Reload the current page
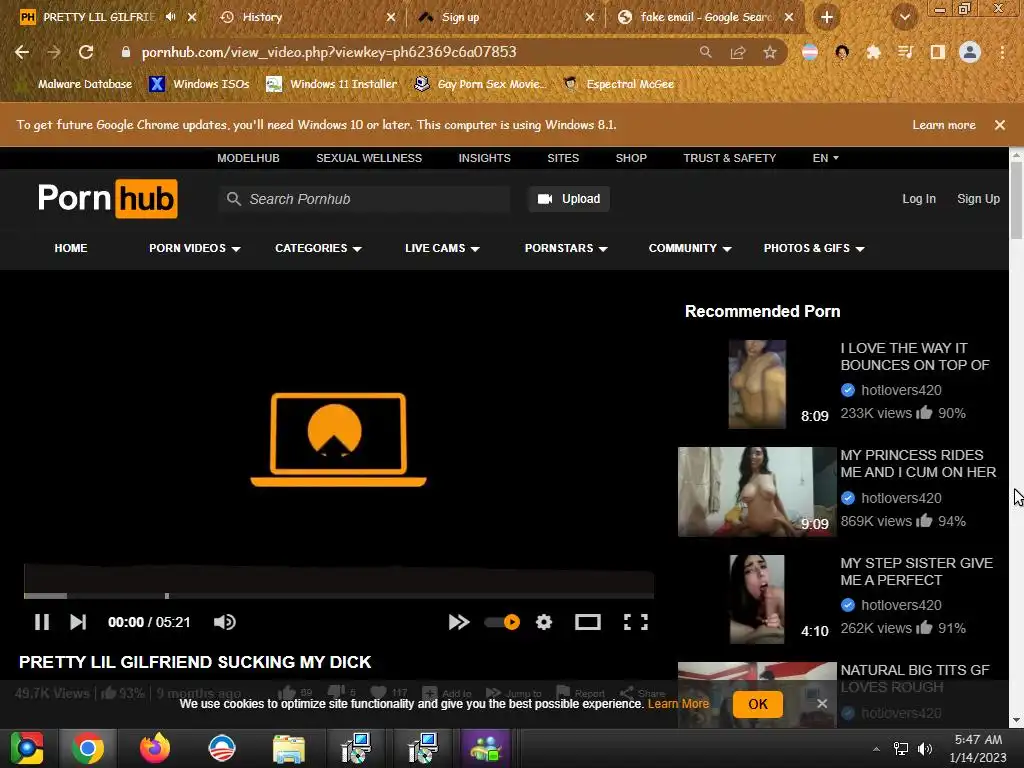The width and height of the screenshot is (1024, 768). (86, 52)
